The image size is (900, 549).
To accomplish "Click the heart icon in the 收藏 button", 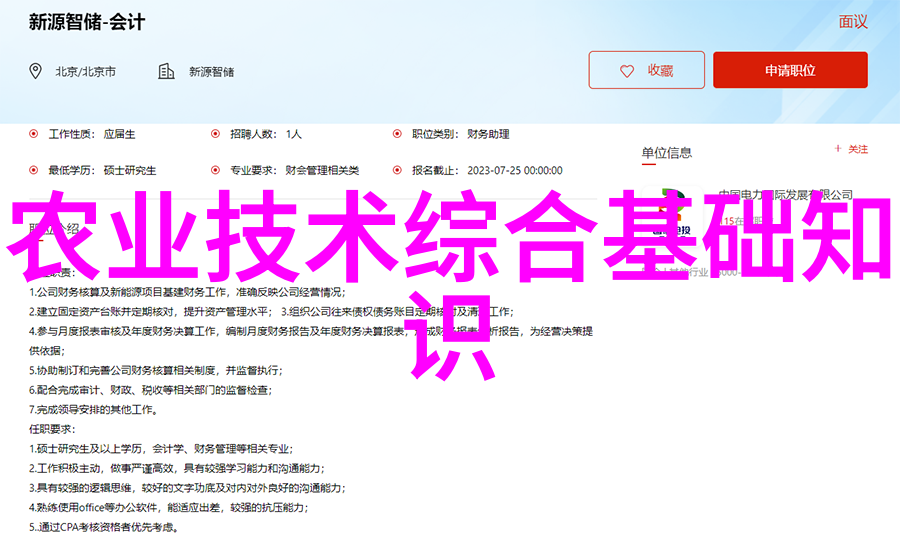I will 627,71.
